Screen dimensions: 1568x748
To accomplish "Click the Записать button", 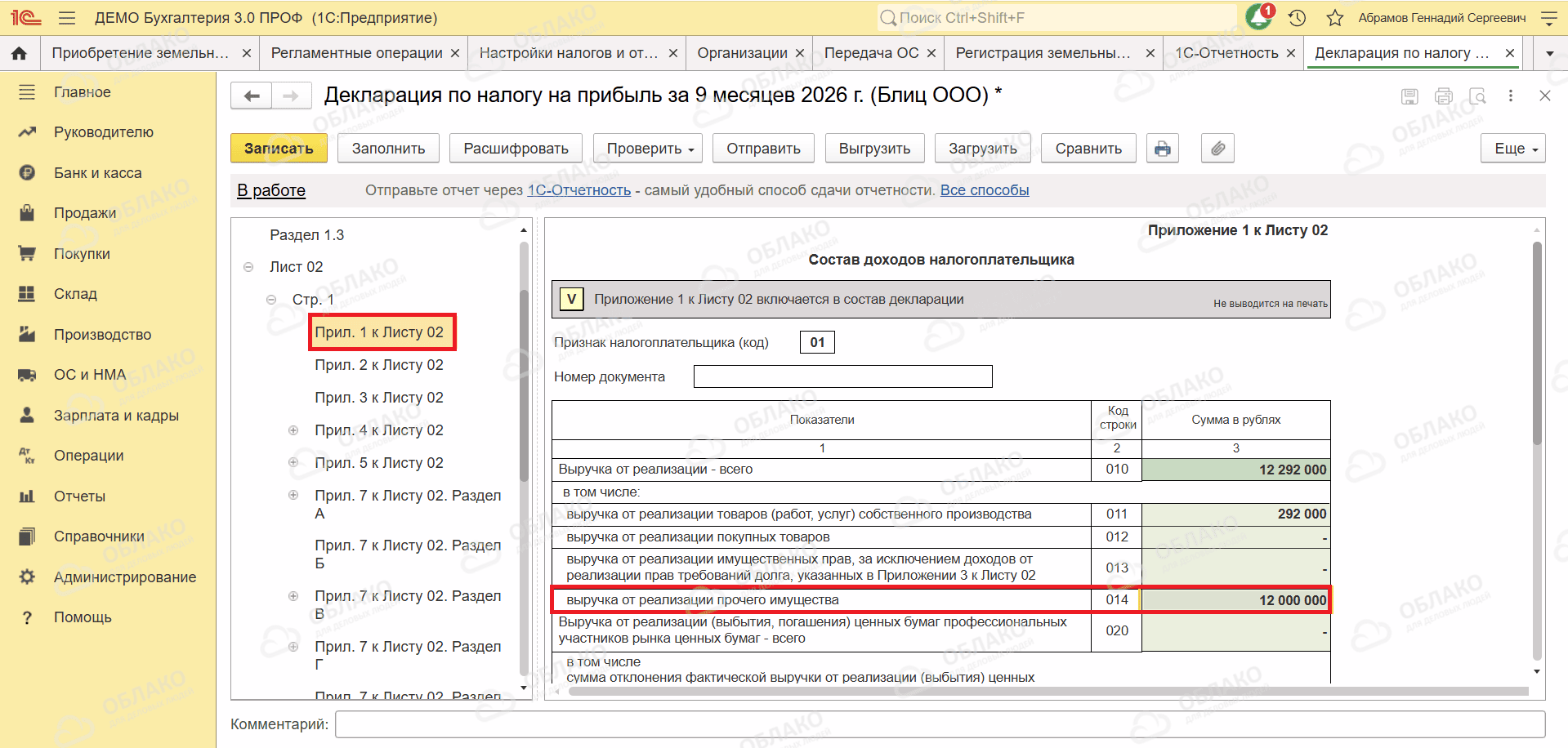I will tap(279, 149).
